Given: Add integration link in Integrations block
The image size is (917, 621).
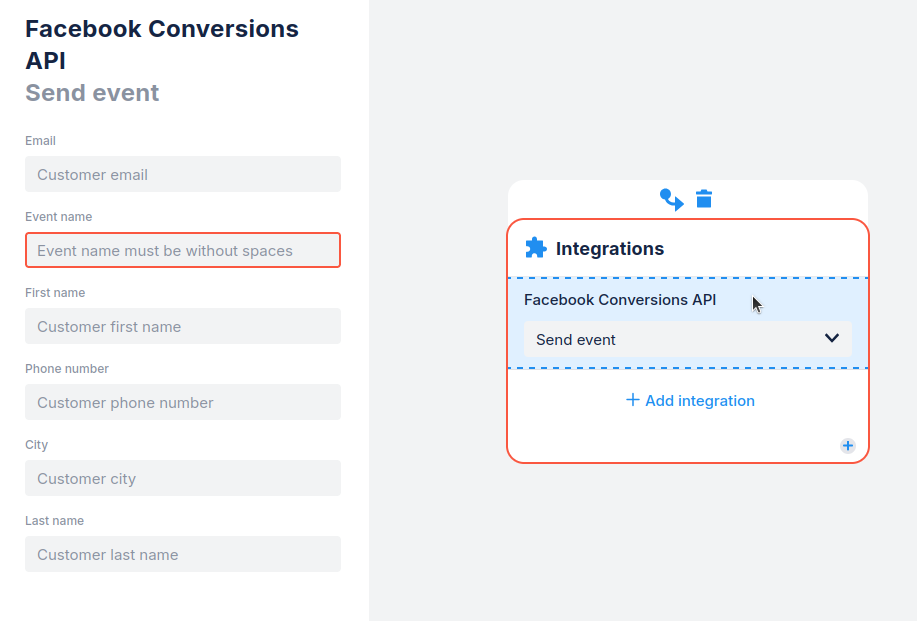Looking at the screenshot, I should [x=690, y=401].
